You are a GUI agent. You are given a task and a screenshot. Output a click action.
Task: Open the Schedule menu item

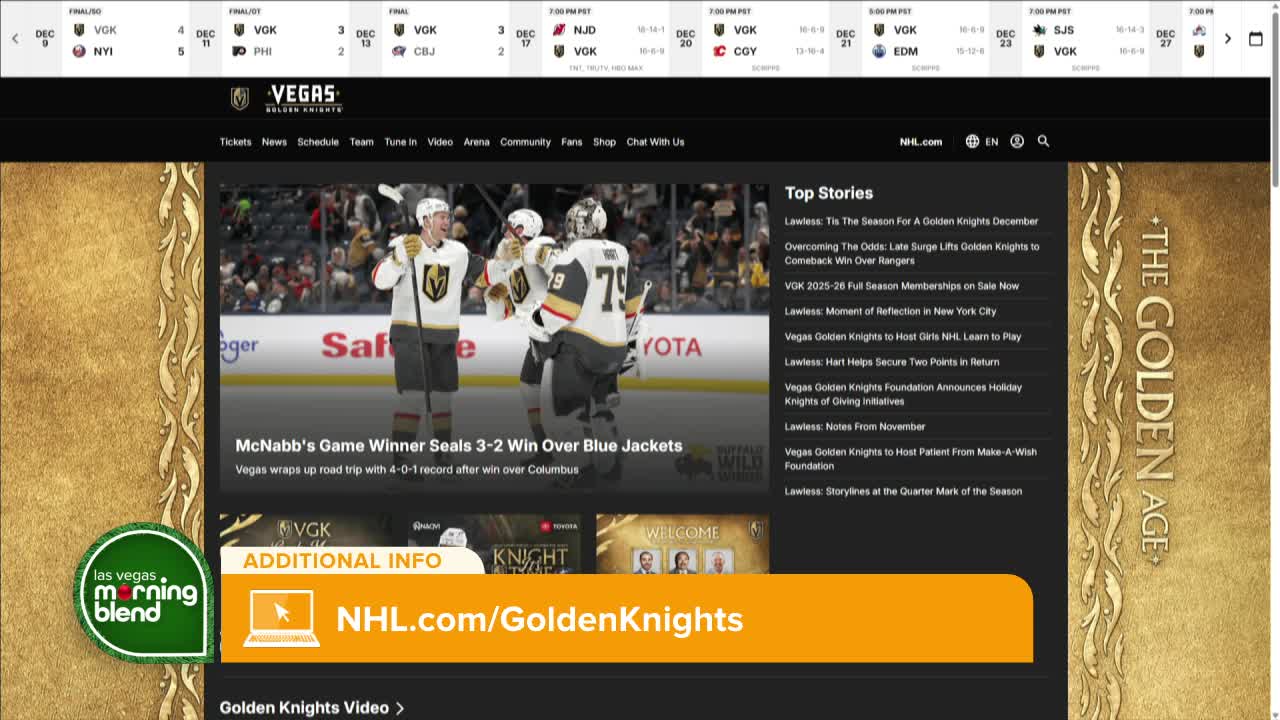(318, 142)
